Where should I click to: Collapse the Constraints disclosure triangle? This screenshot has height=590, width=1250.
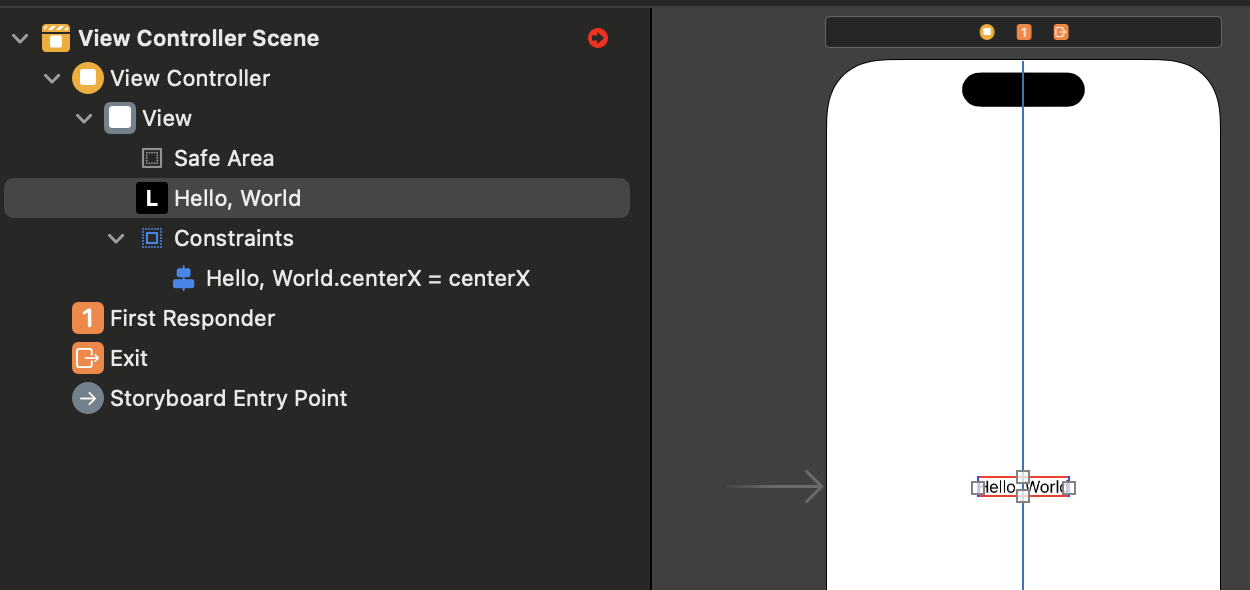[x=117, y=238]
